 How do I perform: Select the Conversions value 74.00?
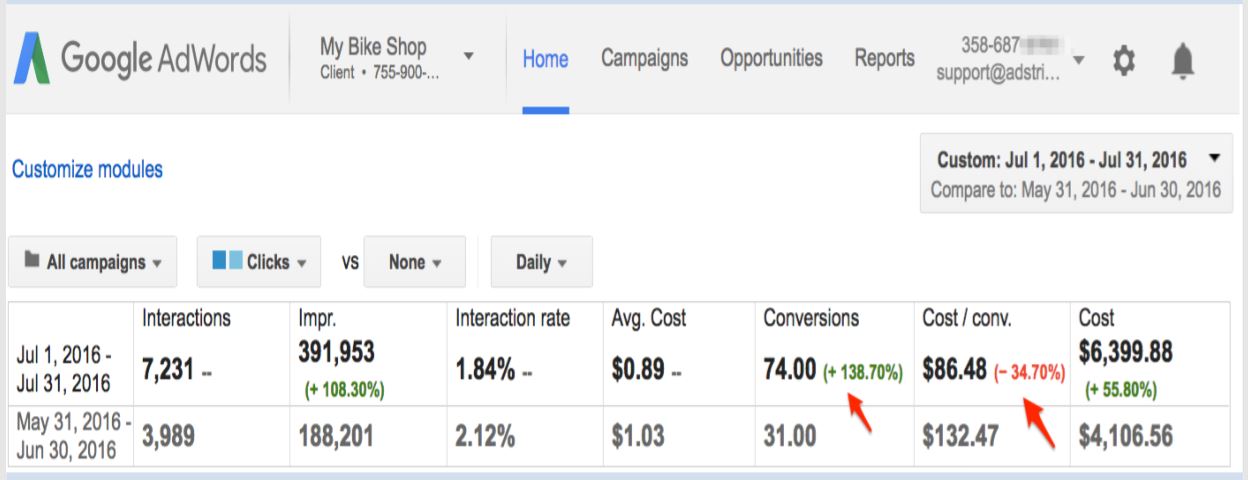click(789, 372)
